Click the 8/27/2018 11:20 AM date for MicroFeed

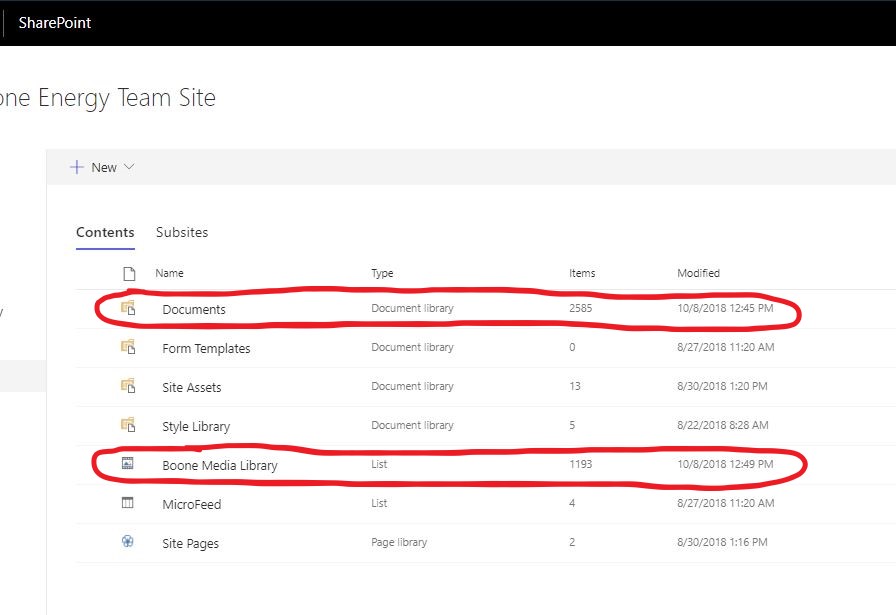pos(726,503)
